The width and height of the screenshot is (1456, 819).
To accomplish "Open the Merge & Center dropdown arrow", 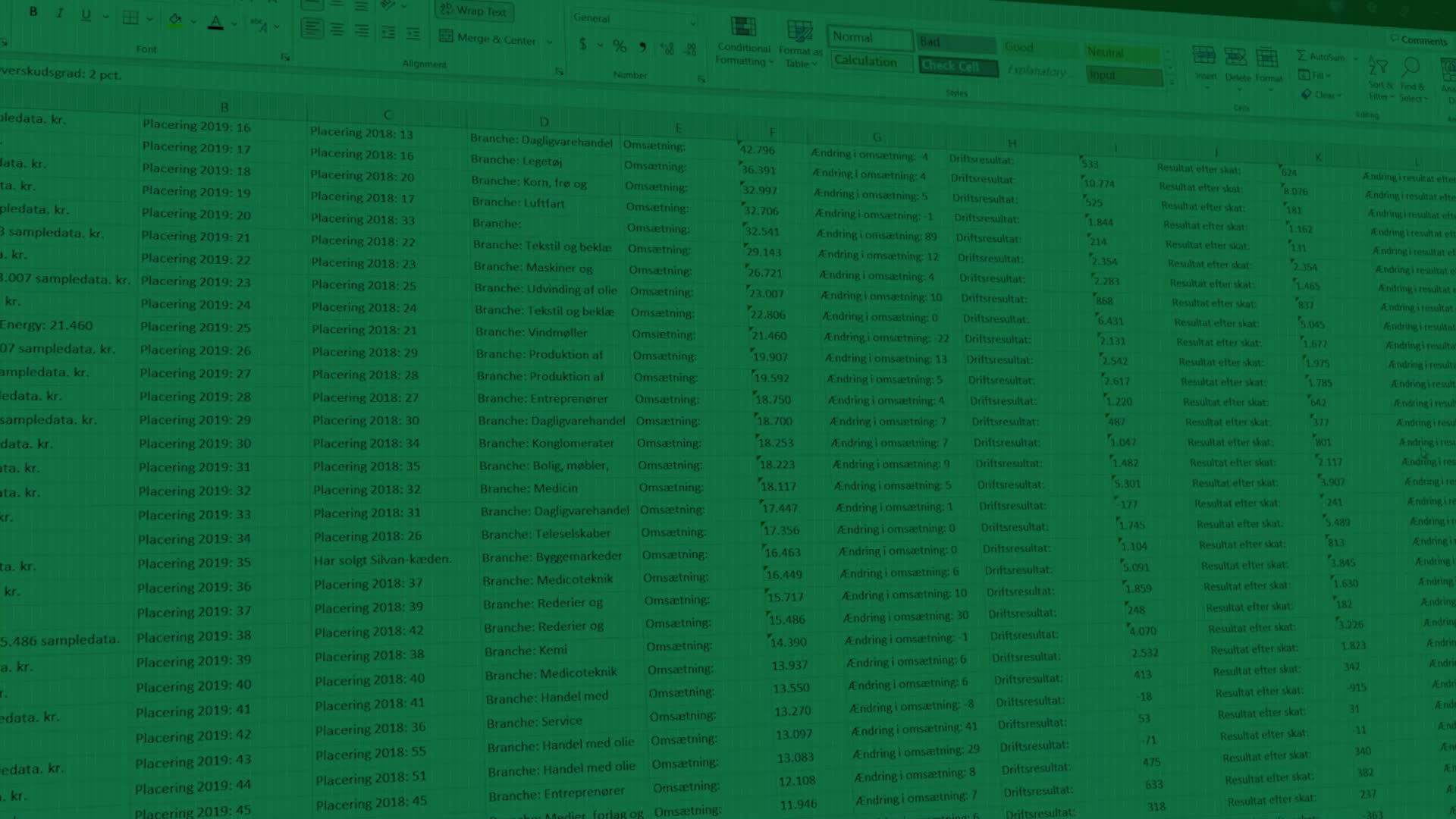I will [550, 42].
